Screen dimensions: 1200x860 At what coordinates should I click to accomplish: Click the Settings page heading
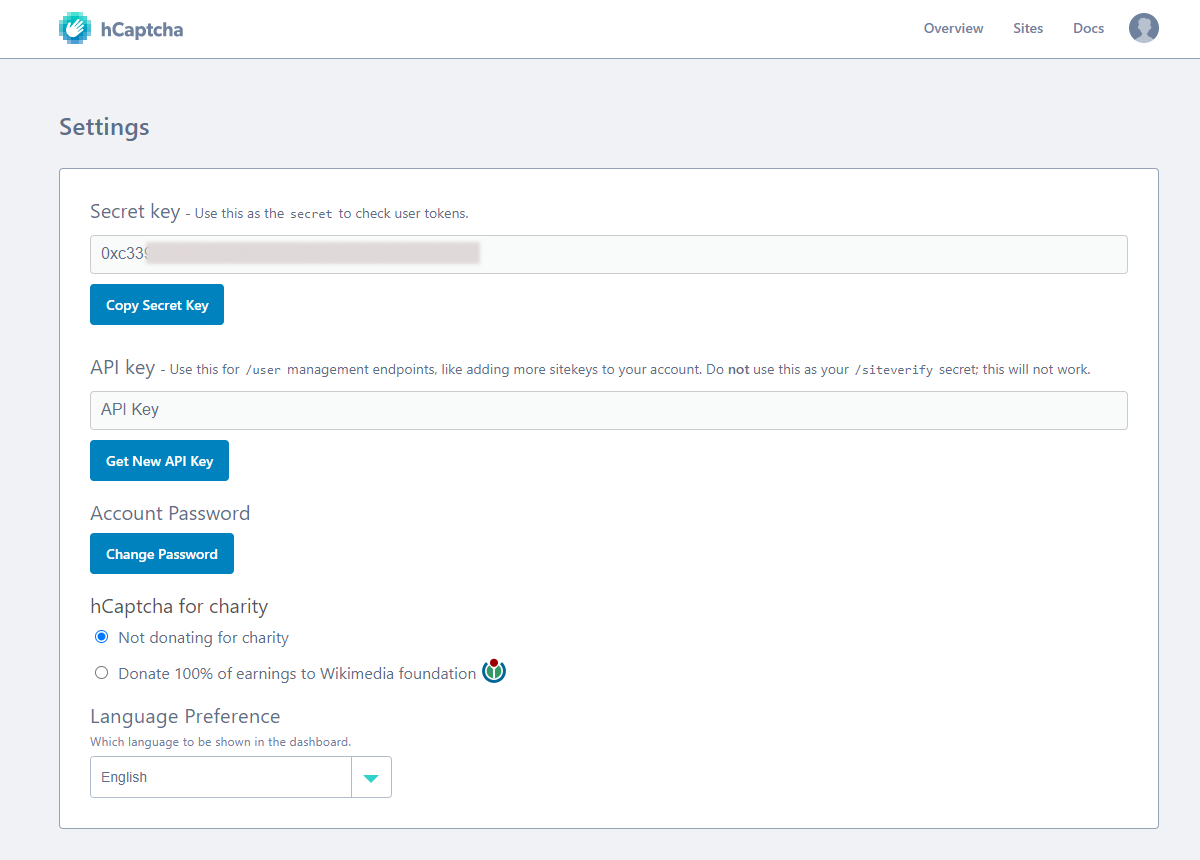(x=104, y=127)
